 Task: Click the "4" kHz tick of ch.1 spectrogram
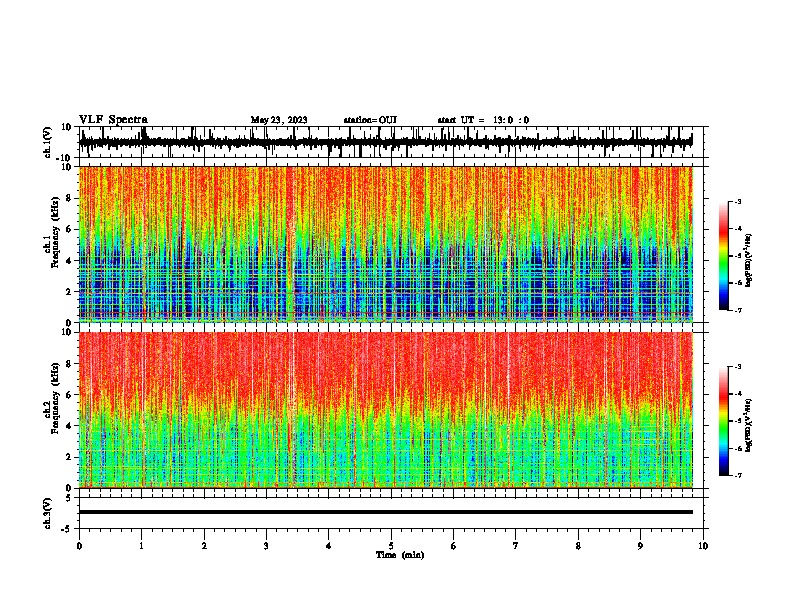click(x=69, y=261)
